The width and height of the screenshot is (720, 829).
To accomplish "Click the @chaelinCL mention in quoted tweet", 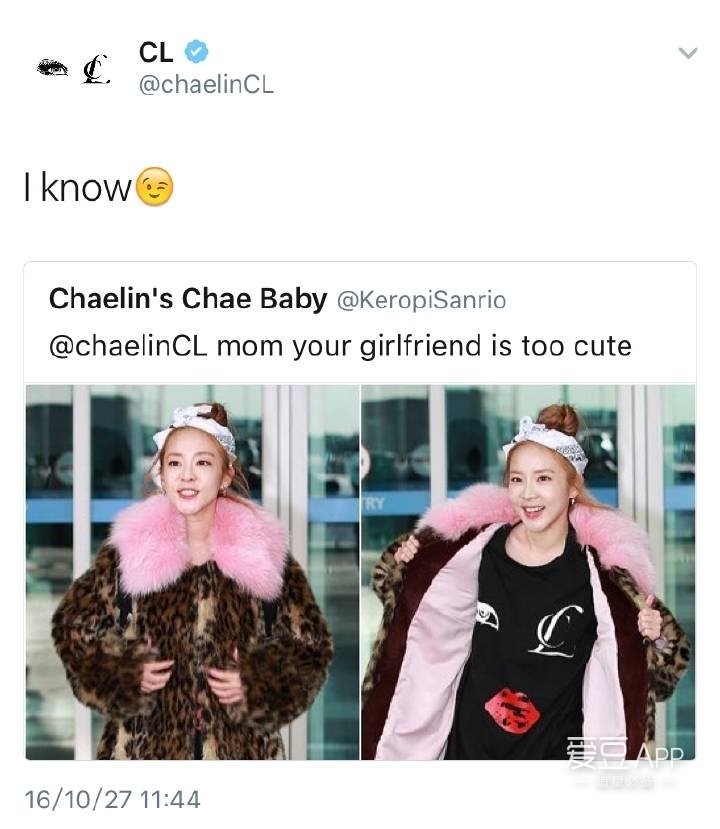I will click(128, 346).
